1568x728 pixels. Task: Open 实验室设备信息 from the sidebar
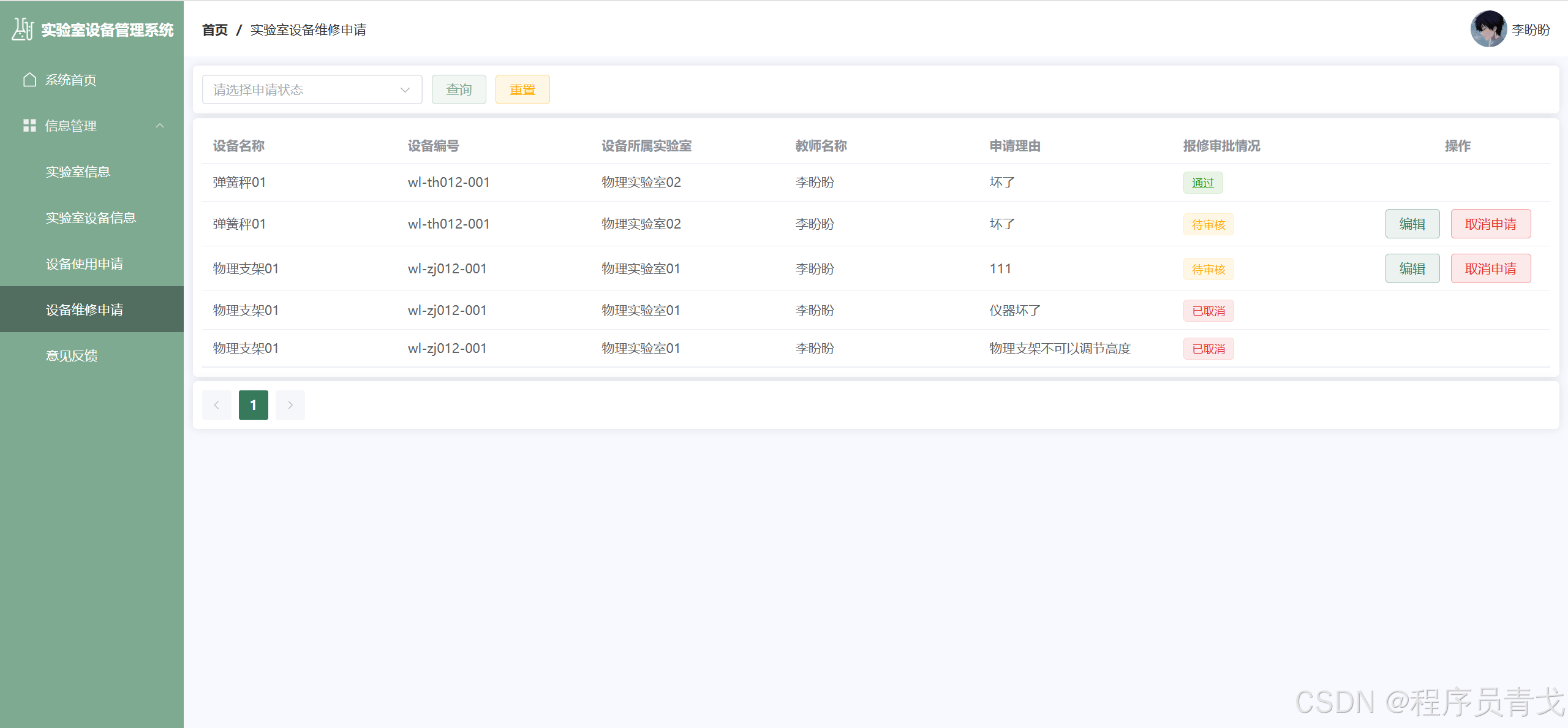pos(91,218)
